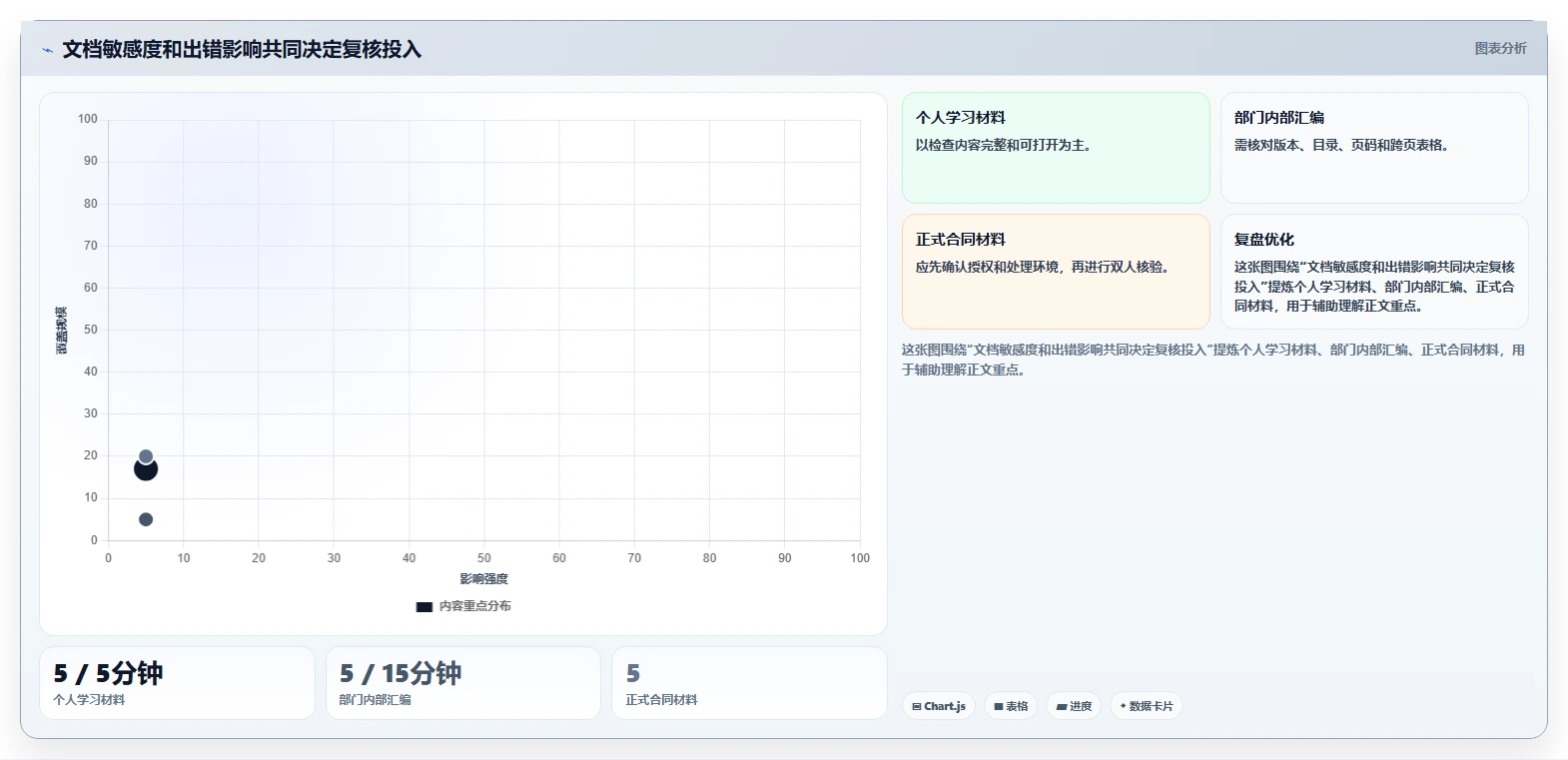Click the lowest scatter point near 5
Screen dimensions: 1568x760
146,519
